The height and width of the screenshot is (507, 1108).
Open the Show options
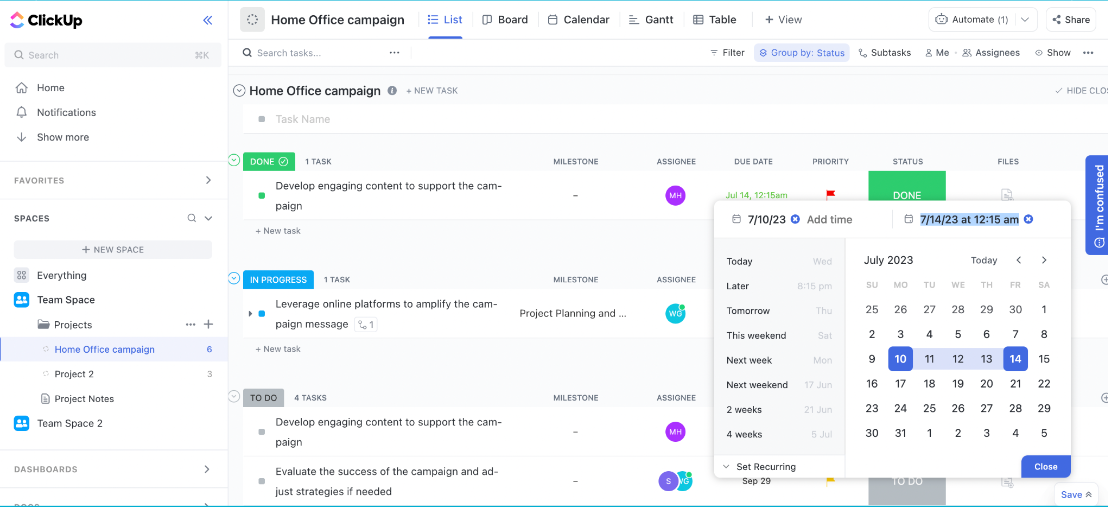point(1053,53)
